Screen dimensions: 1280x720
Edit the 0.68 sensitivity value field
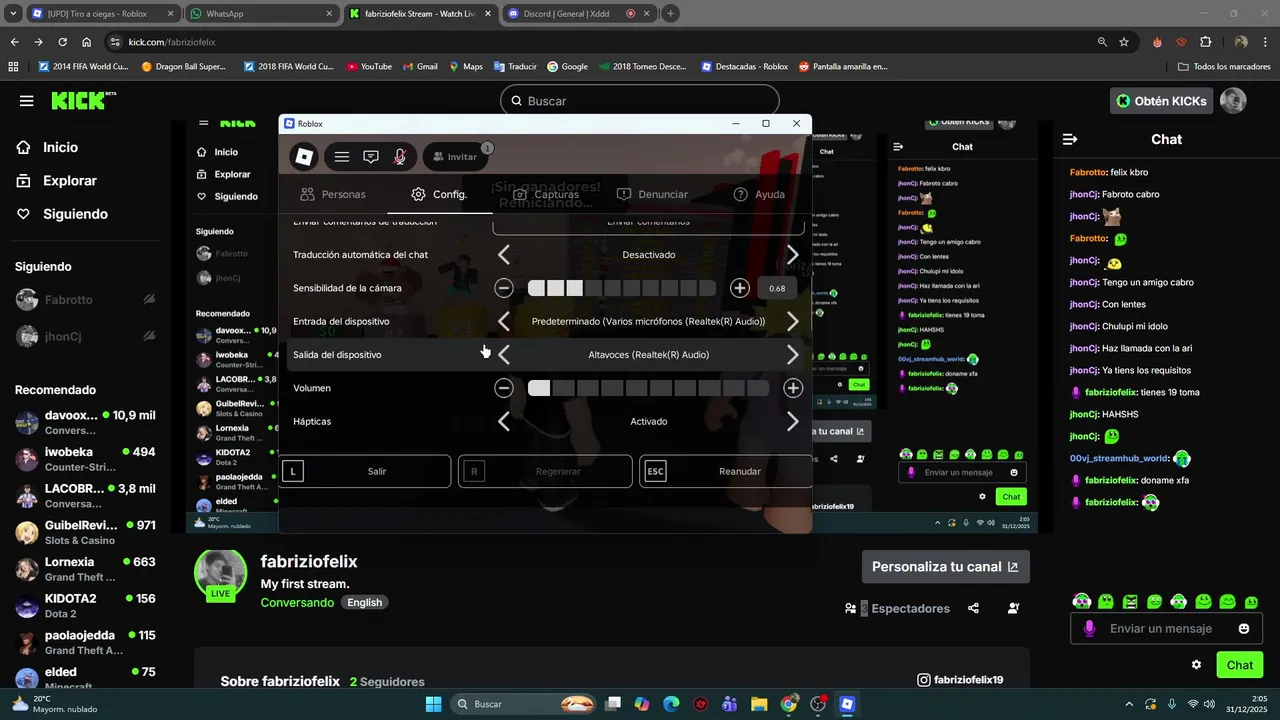click(777, 288)
